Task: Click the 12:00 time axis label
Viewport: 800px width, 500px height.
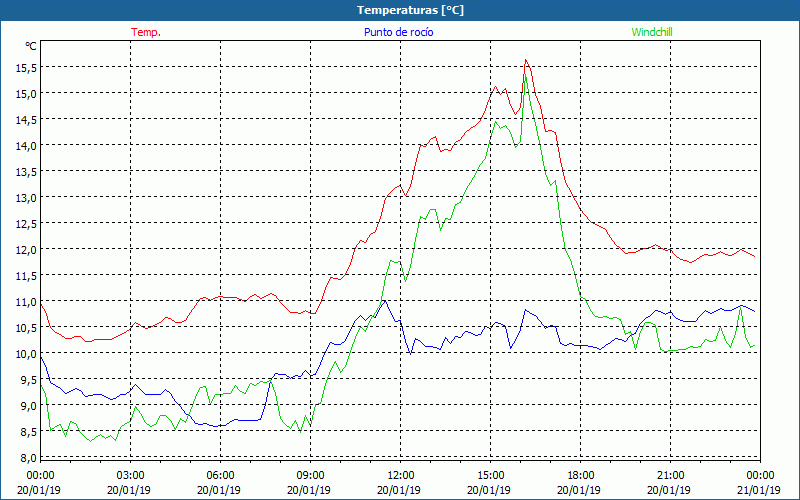Action: click(x=401, y=476)
